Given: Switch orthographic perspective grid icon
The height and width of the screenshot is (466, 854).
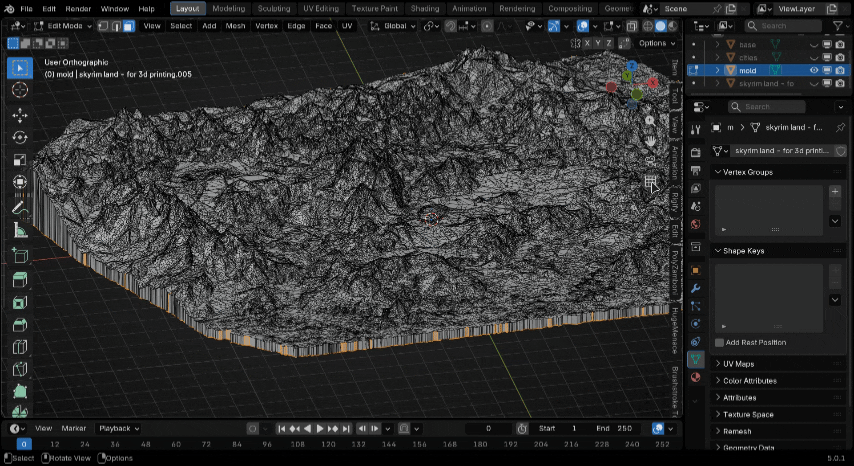Looking at the screenshot, I should tap(650, 181).
